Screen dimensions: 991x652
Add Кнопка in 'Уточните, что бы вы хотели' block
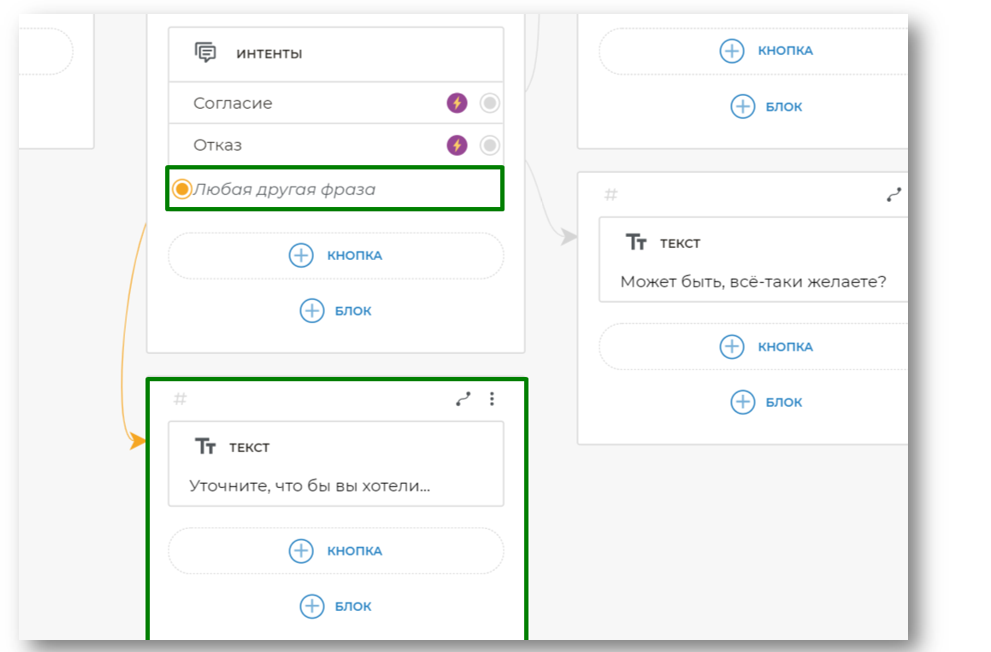point(335,551)
